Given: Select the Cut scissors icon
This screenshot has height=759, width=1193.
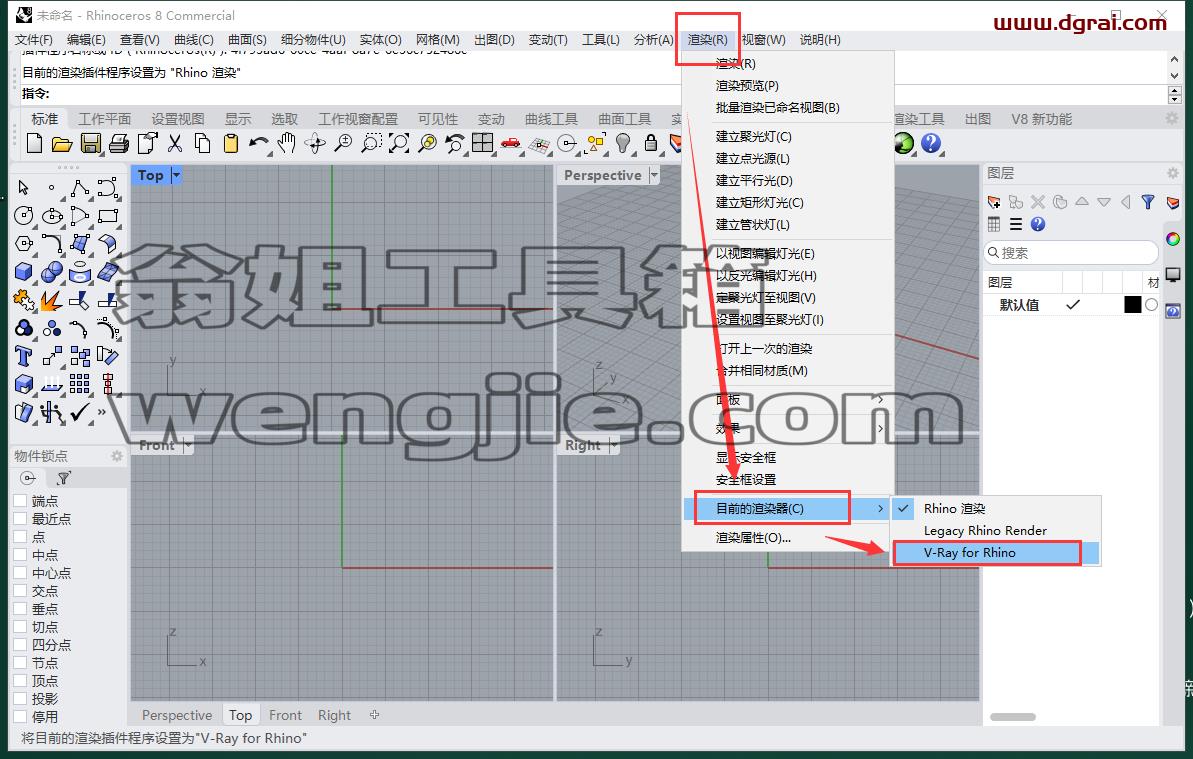Looking at the screenshot, I should pos(175,143).
